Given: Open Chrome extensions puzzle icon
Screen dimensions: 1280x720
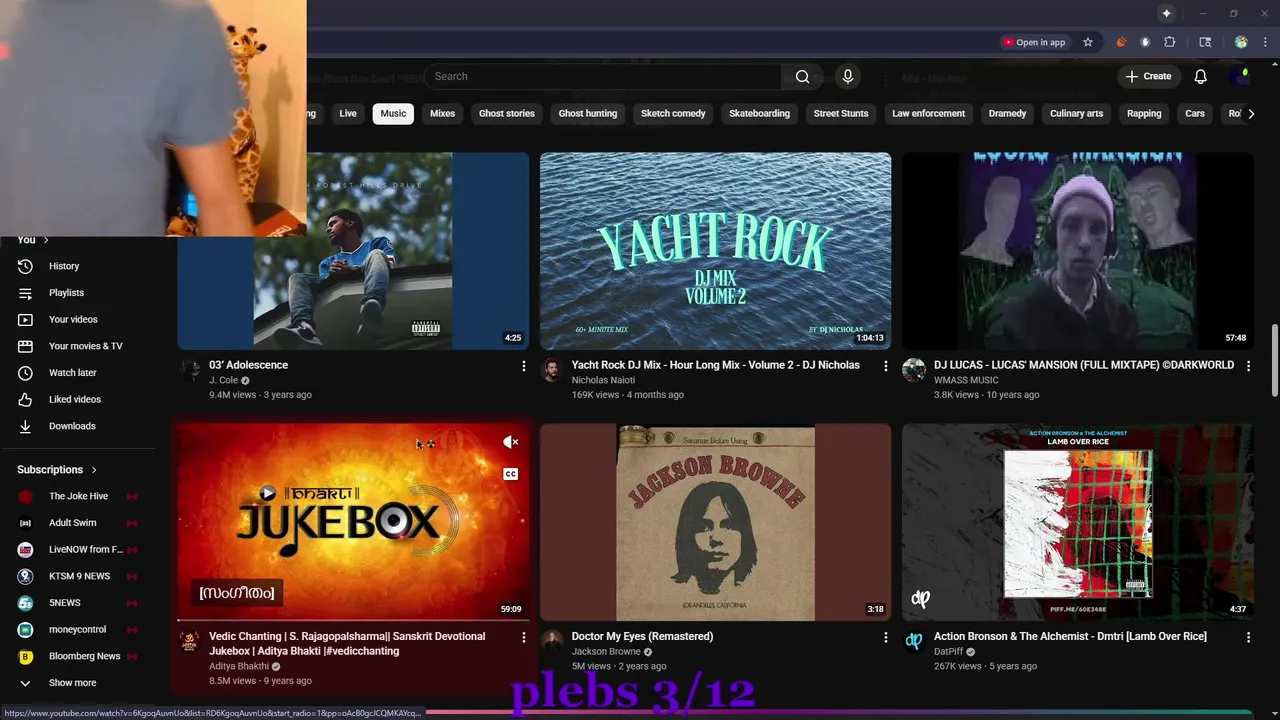Looking at the screenshot, I should [x=1170, y=42].
